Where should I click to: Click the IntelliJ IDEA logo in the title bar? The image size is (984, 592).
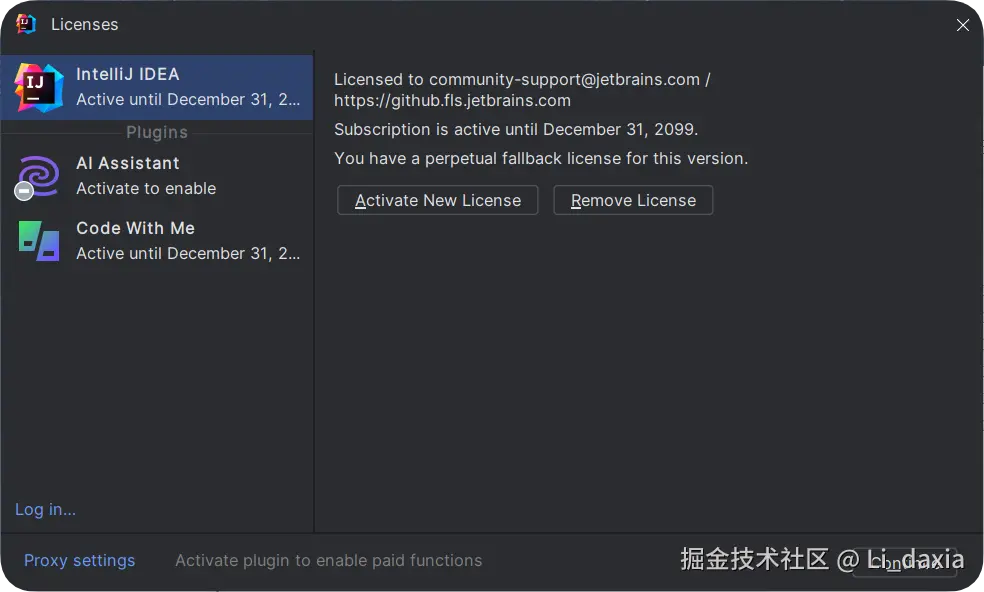[x=26, y=24]
